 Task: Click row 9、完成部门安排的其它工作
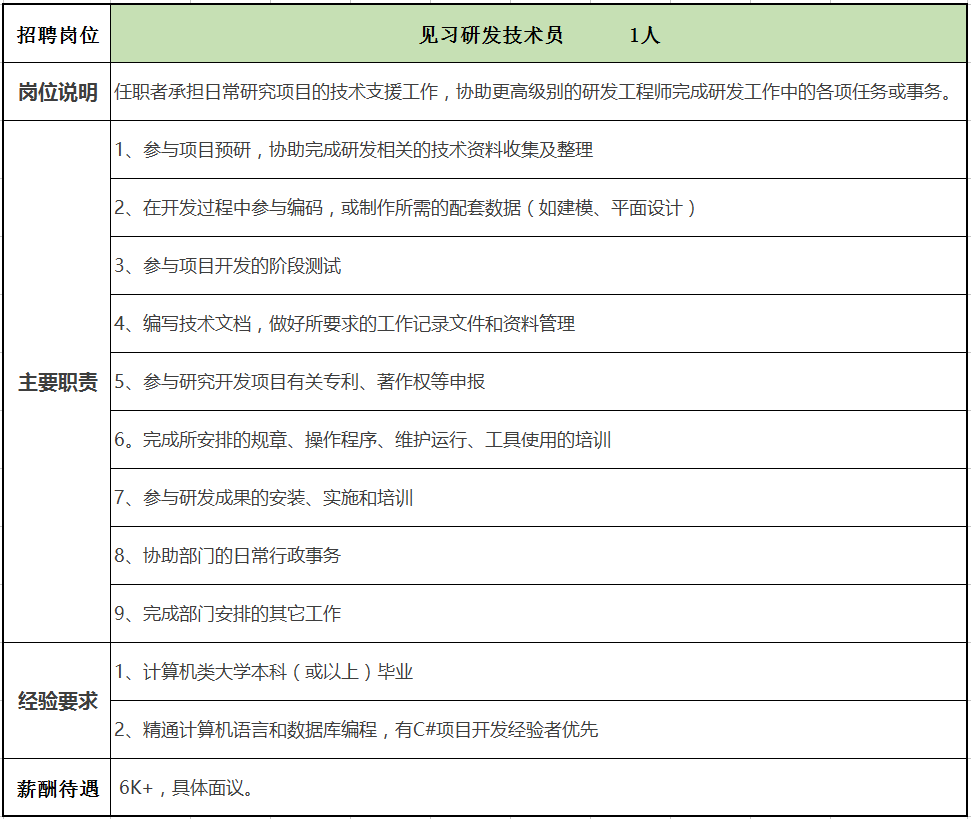[x=538, y=613]
